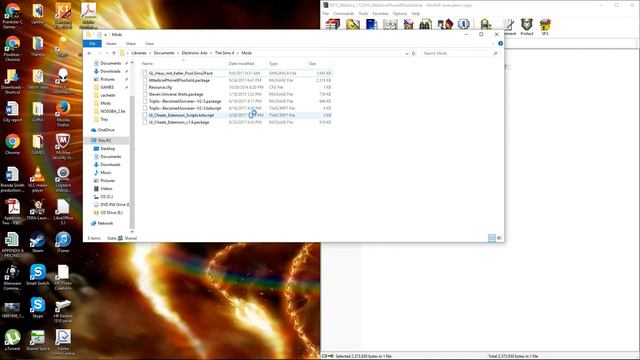Viewport: 640px width, 360px height.
Task: Click Documents in address bar breadcrumb
Action: pyautogui.click(x=164, y=53)
